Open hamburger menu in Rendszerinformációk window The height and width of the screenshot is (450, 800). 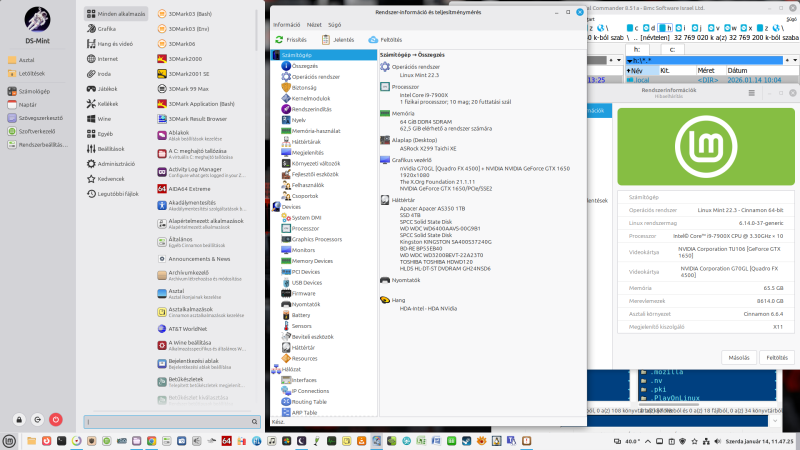coord(752,93)
